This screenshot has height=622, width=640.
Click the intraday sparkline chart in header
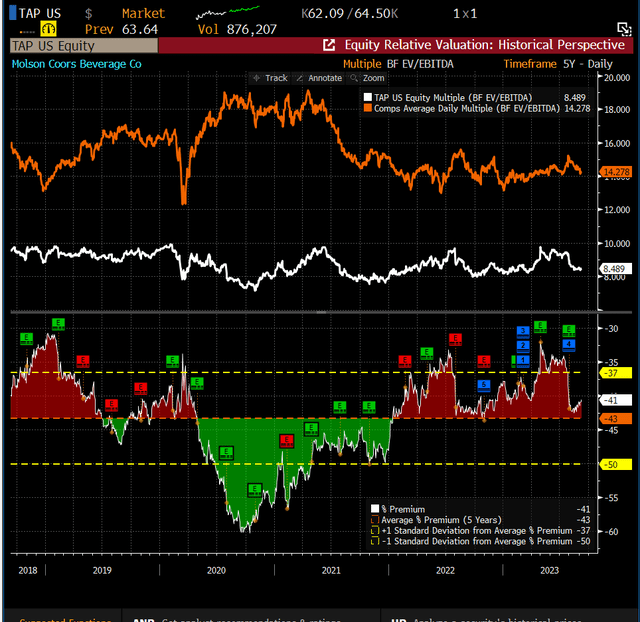[x=228, y=12]
